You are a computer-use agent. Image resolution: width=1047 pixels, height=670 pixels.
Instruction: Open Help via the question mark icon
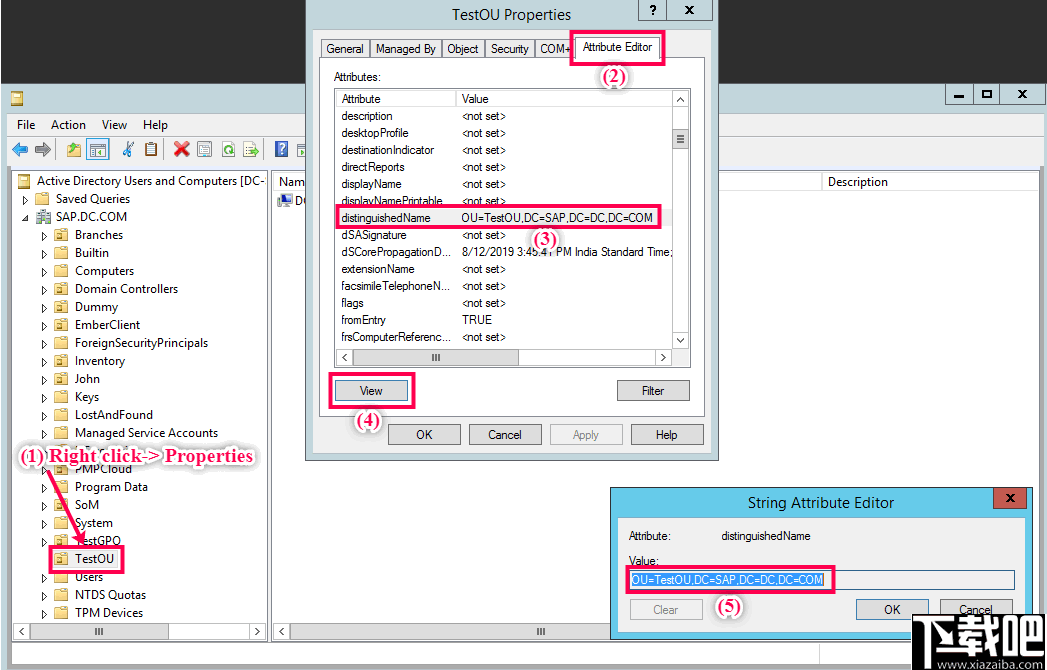tap(281, 149)
